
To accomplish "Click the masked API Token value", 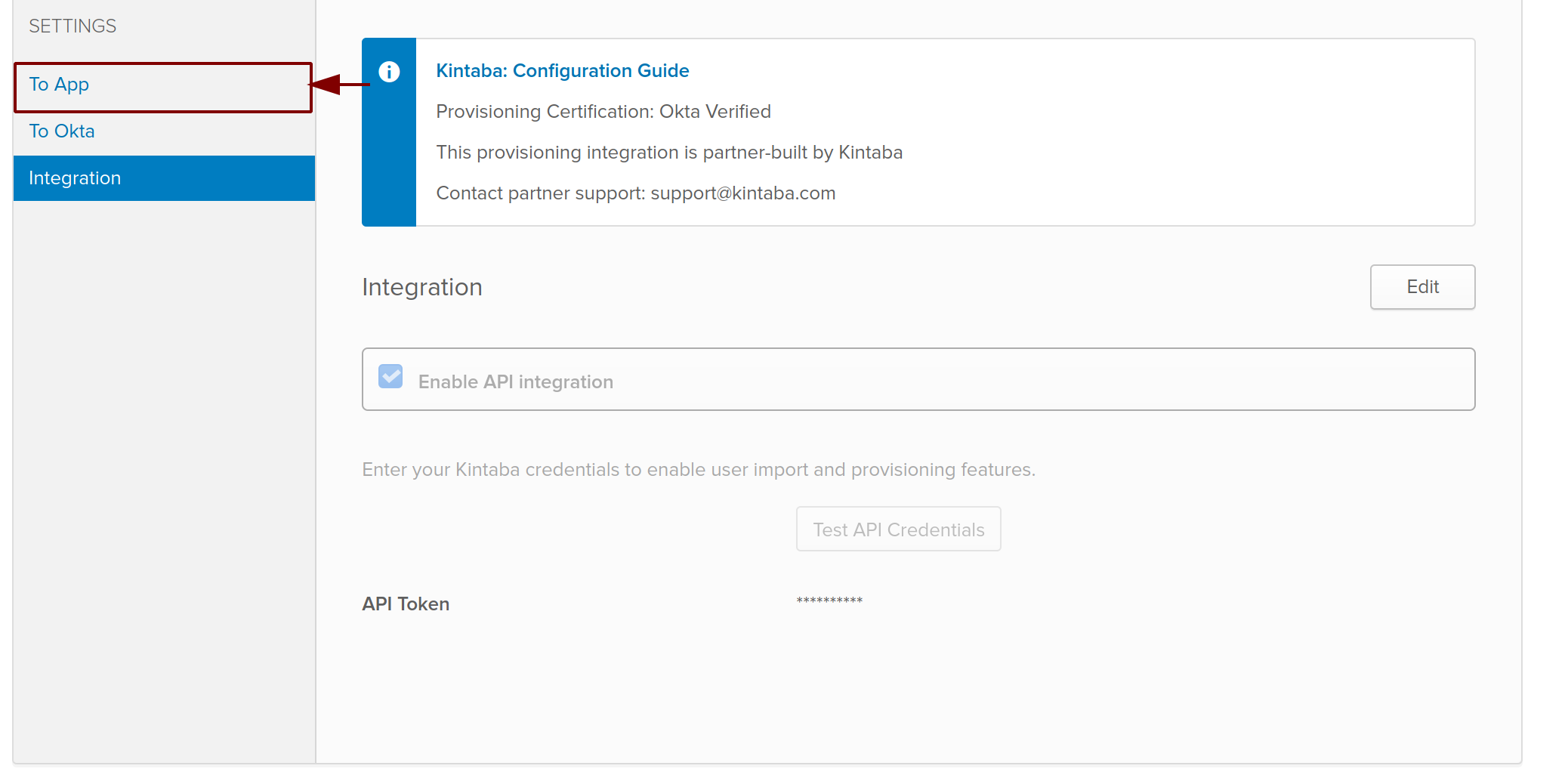I will (829, 601).
